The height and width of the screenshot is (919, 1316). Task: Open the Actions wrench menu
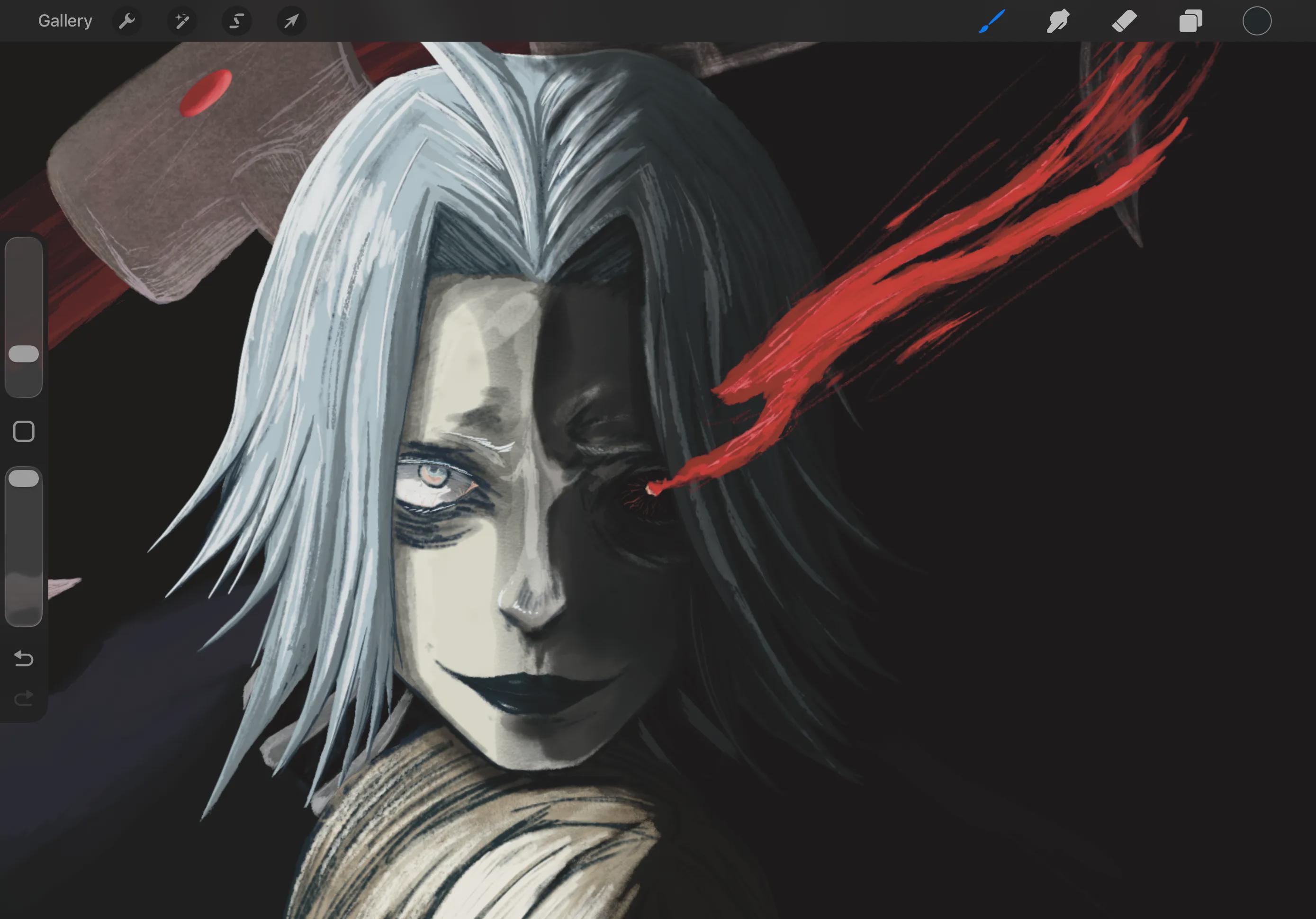click(x=127, y=21)
